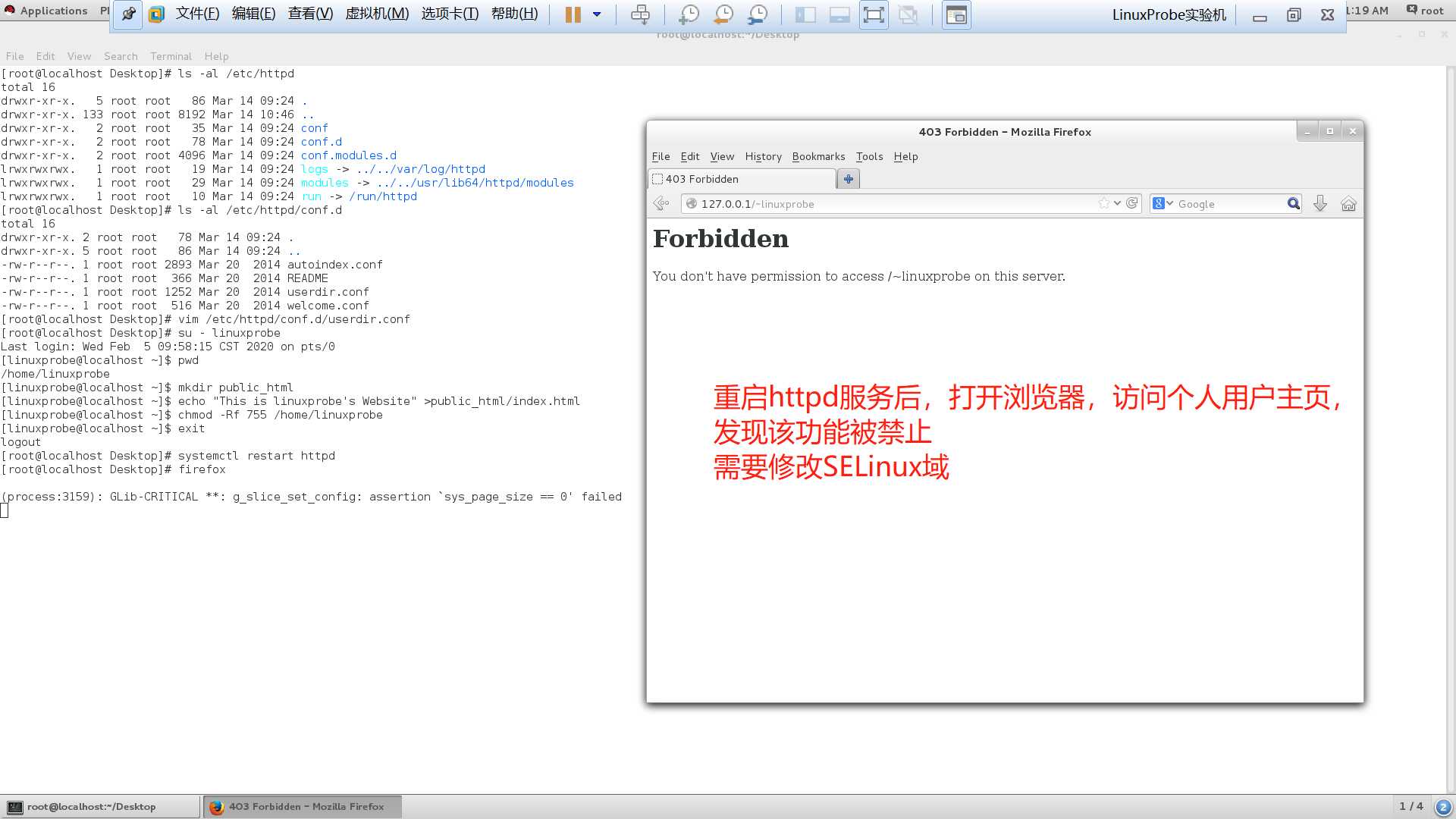Click the second clock/timer icon
This screenshot has height=819, width=1456.
click(x=723, y=14)
